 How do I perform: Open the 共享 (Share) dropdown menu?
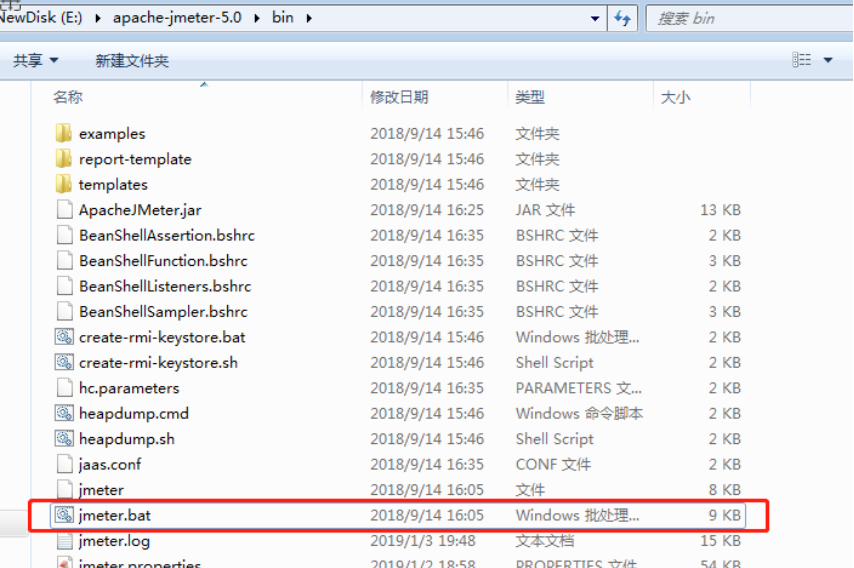click(35, 60)
